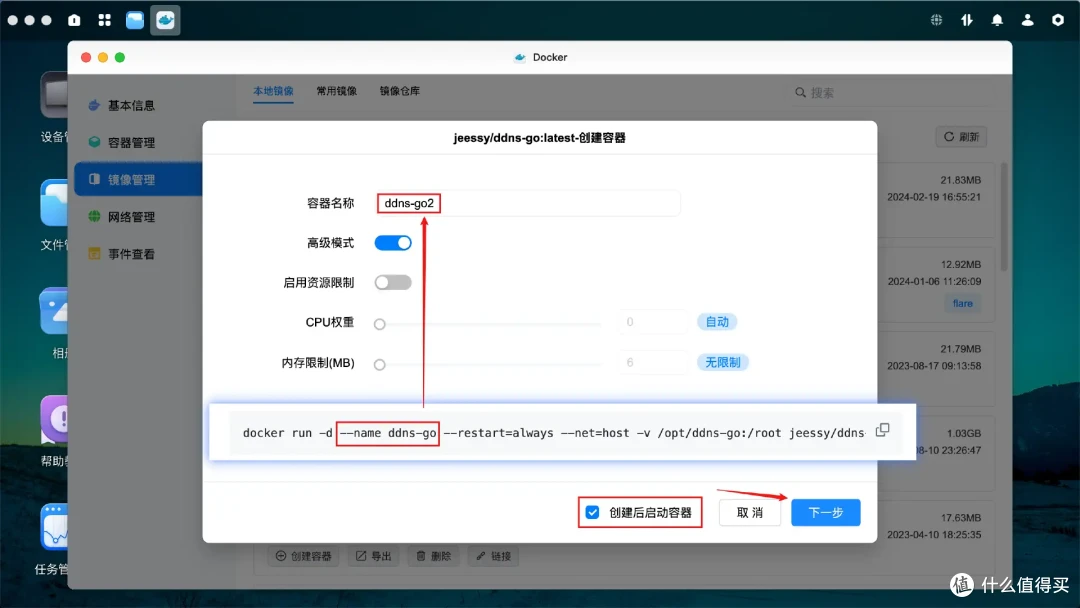
Task: Click the 1.03GB image size entry
Action: [964, 433]
